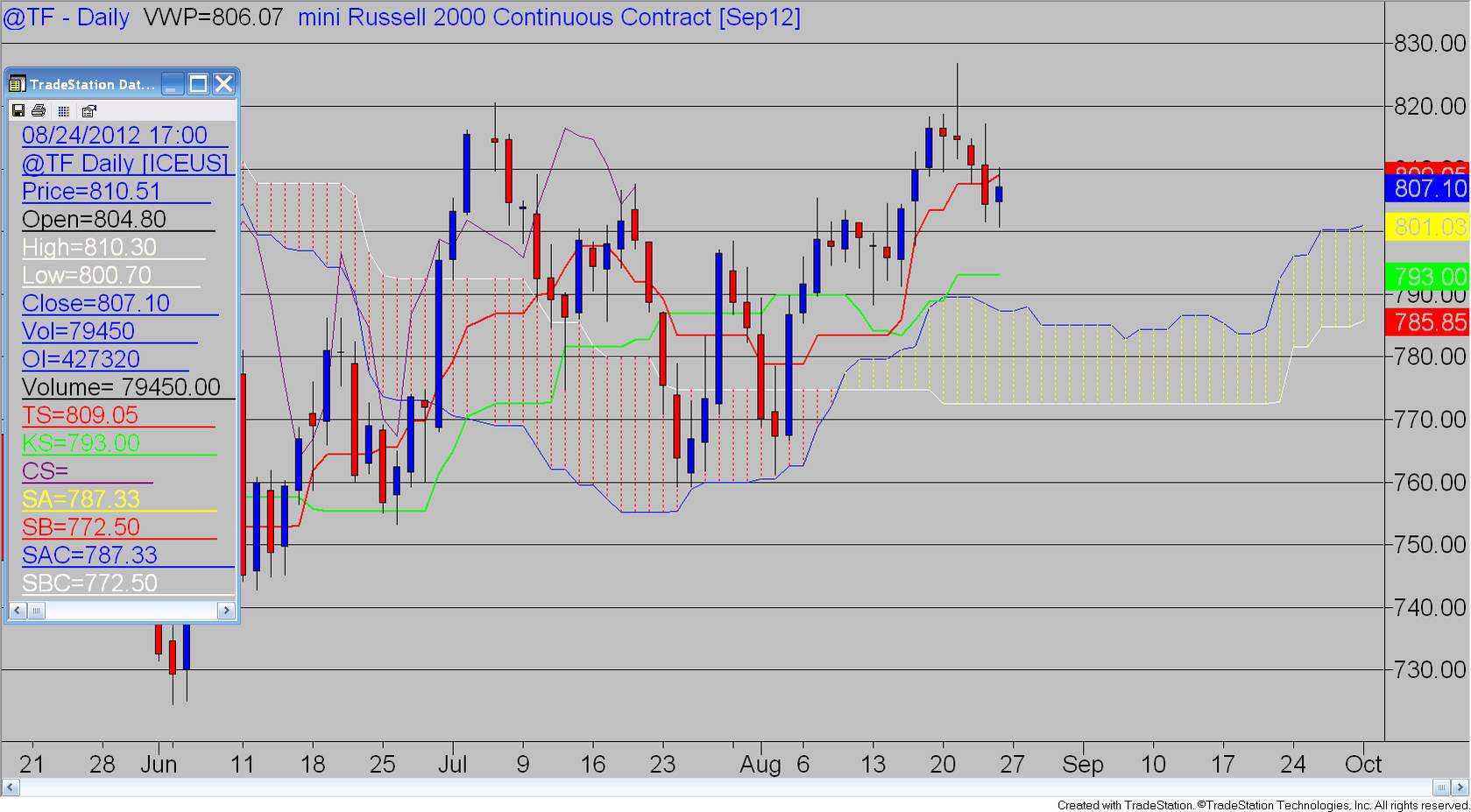Click the 760.00 price axis label

1430,483
